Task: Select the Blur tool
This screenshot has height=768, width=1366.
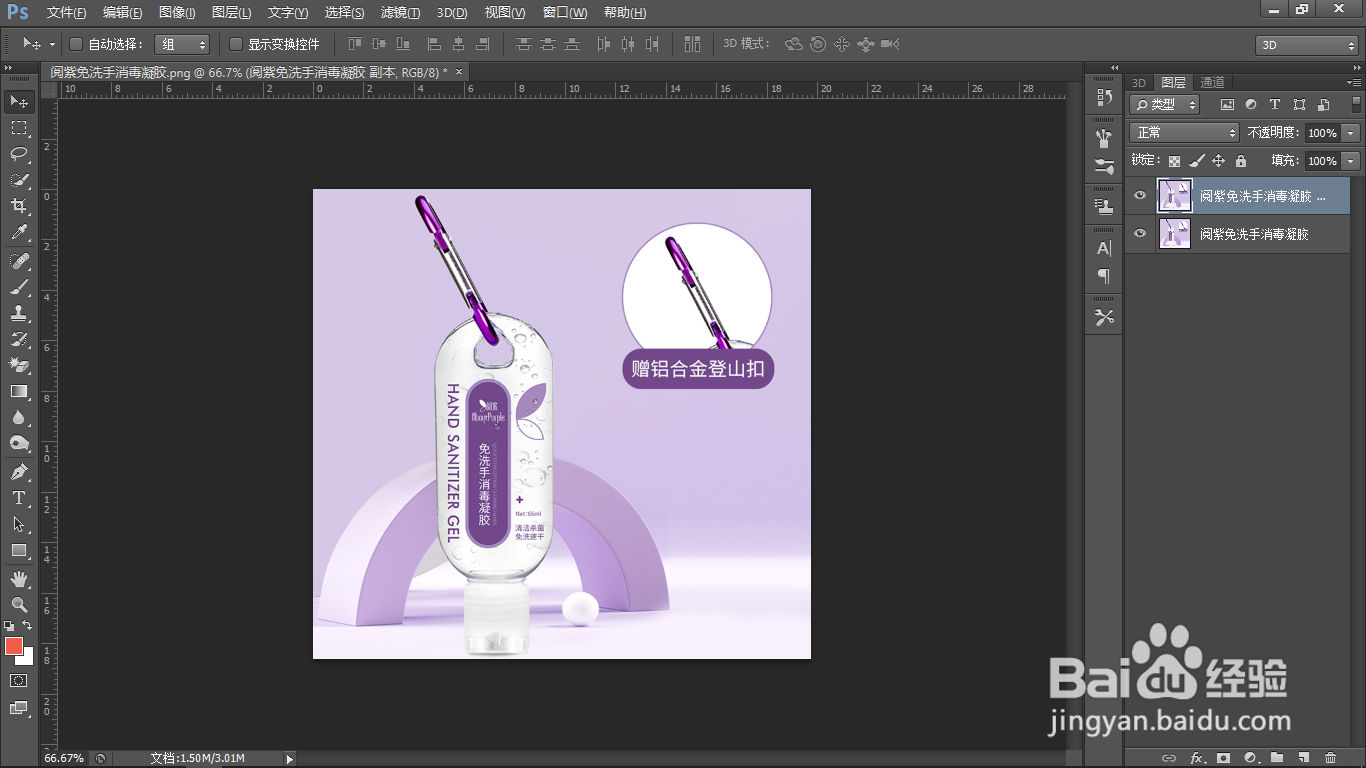Action: [19, 417]
